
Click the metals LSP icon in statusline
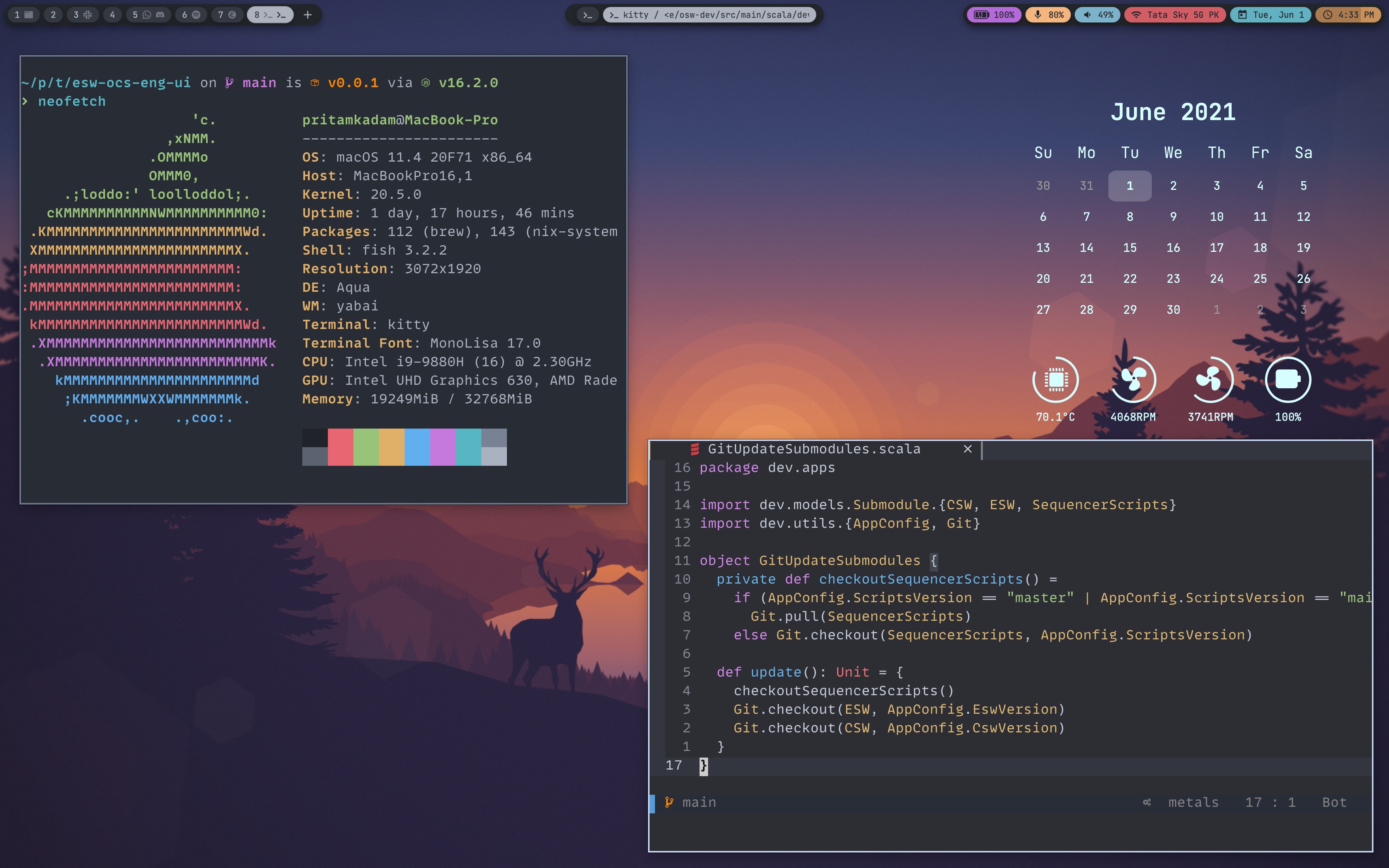point(1147,802)
